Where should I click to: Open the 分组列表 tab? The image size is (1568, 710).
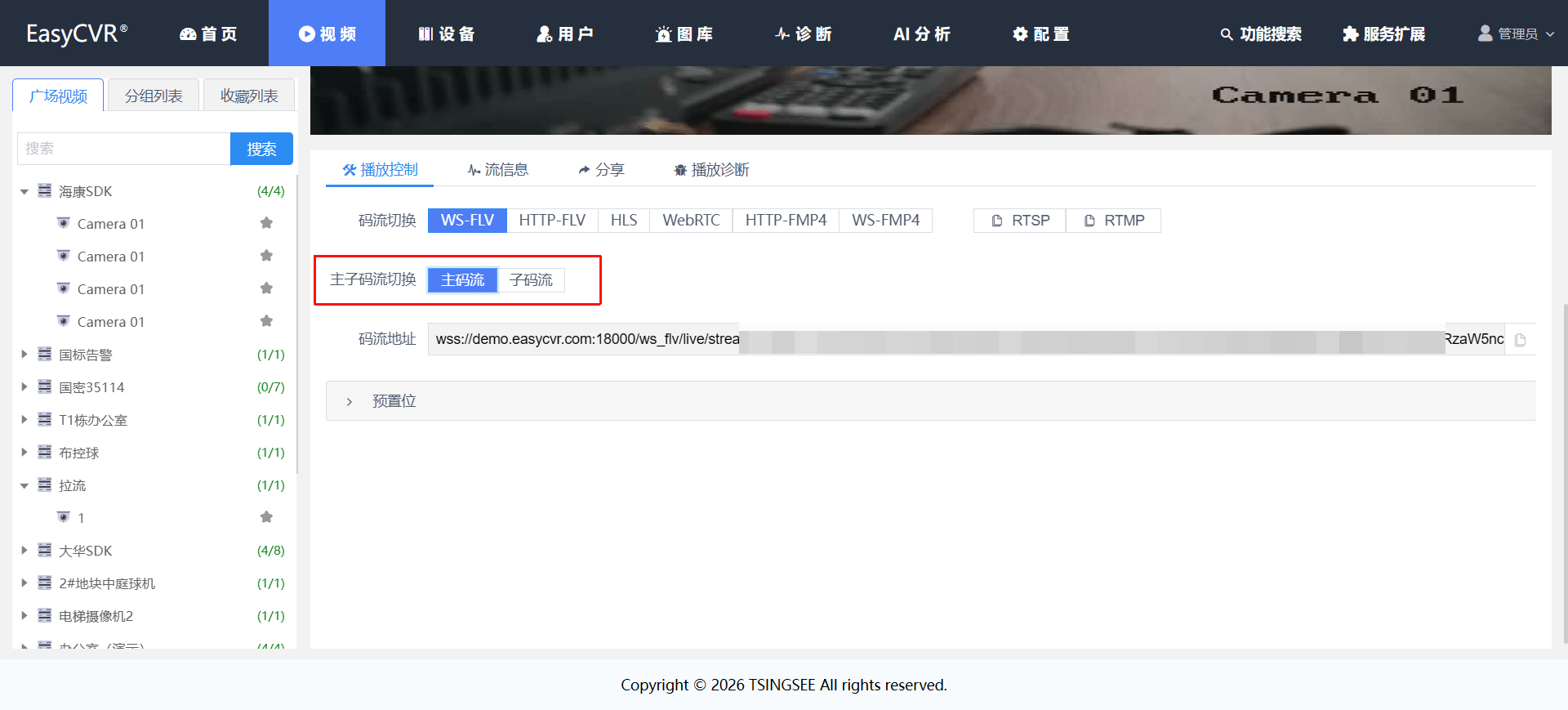coord(154,96)
